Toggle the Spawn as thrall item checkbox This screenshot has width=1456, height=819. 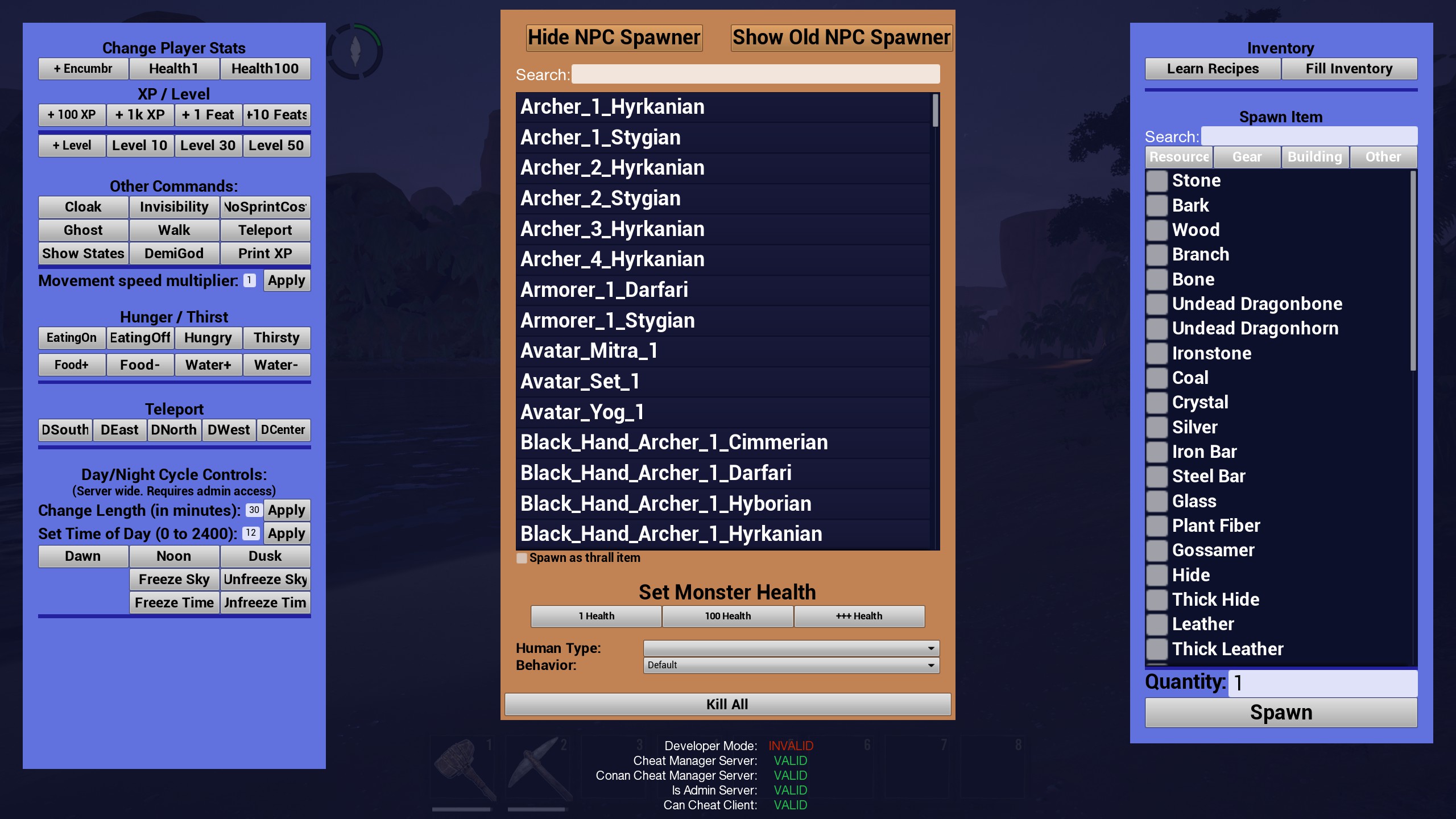pyautogui.click(x=520, y=557)
